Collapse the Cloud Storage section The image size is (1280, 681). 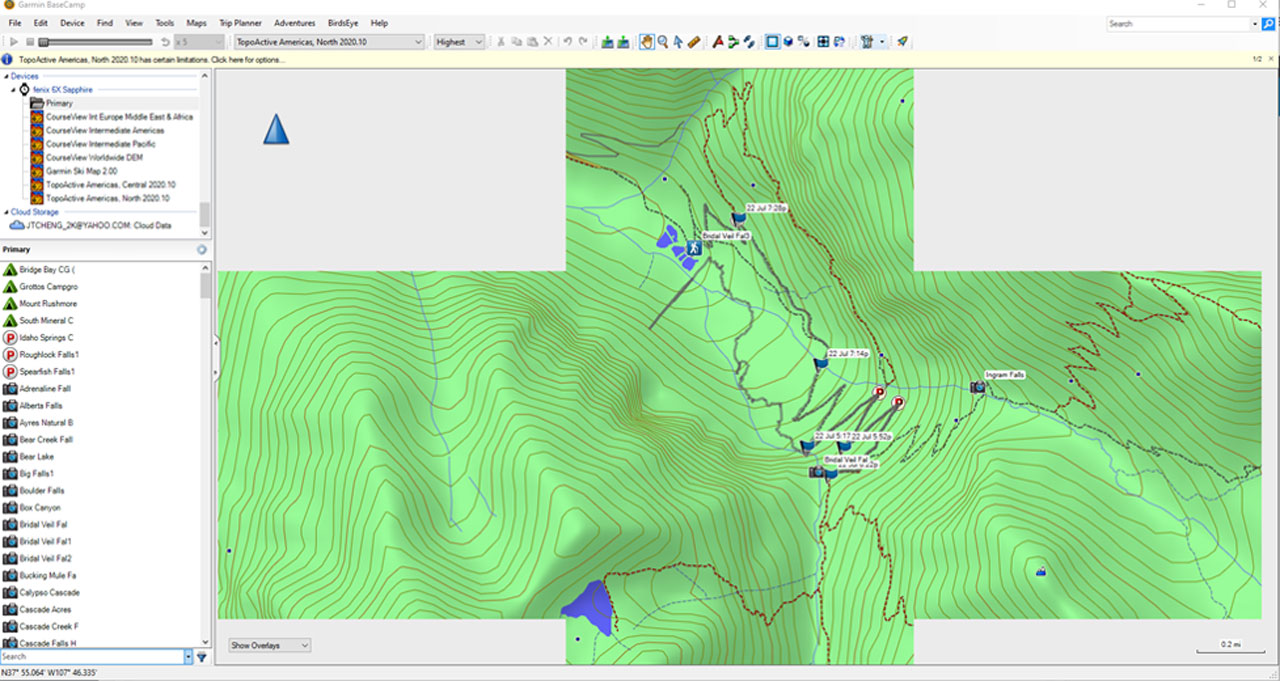point(6,212)
